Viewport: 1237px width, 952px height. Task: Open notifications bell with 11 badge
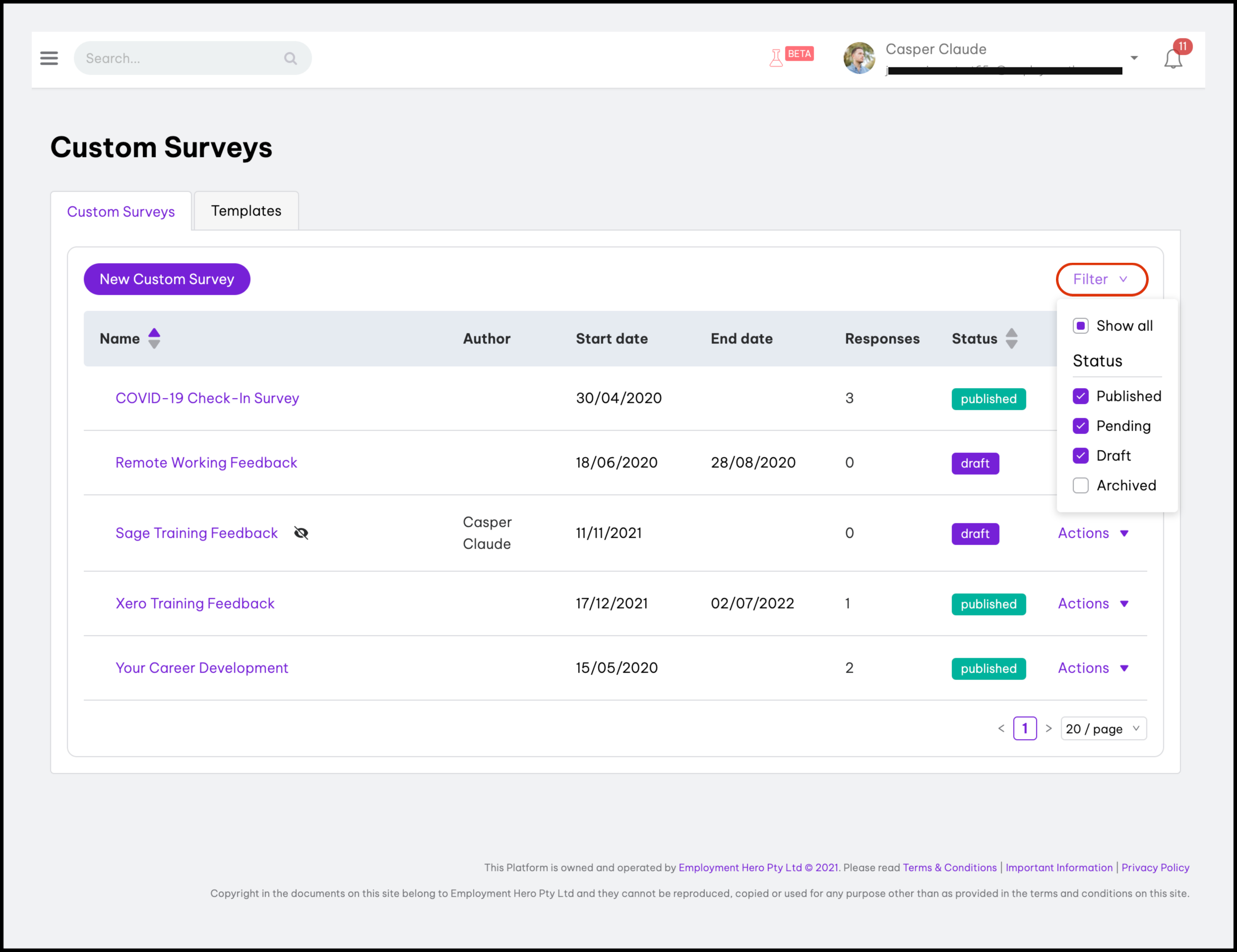pos(1173,59)
